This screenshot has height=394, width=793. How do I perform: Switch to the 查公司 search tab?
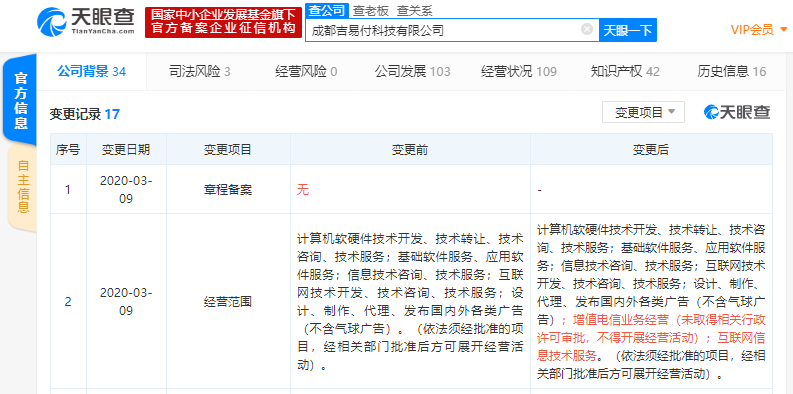click(x=327, y=10)
